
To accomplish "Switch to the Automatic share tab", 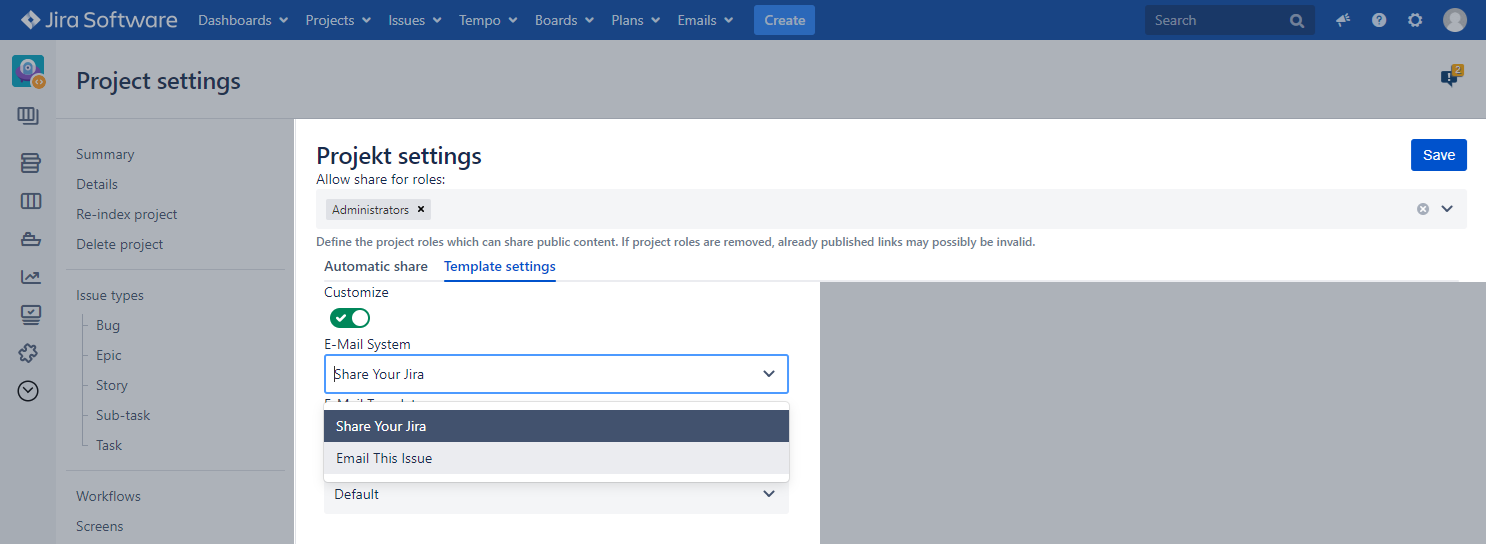I will click(x=375, y=267).
